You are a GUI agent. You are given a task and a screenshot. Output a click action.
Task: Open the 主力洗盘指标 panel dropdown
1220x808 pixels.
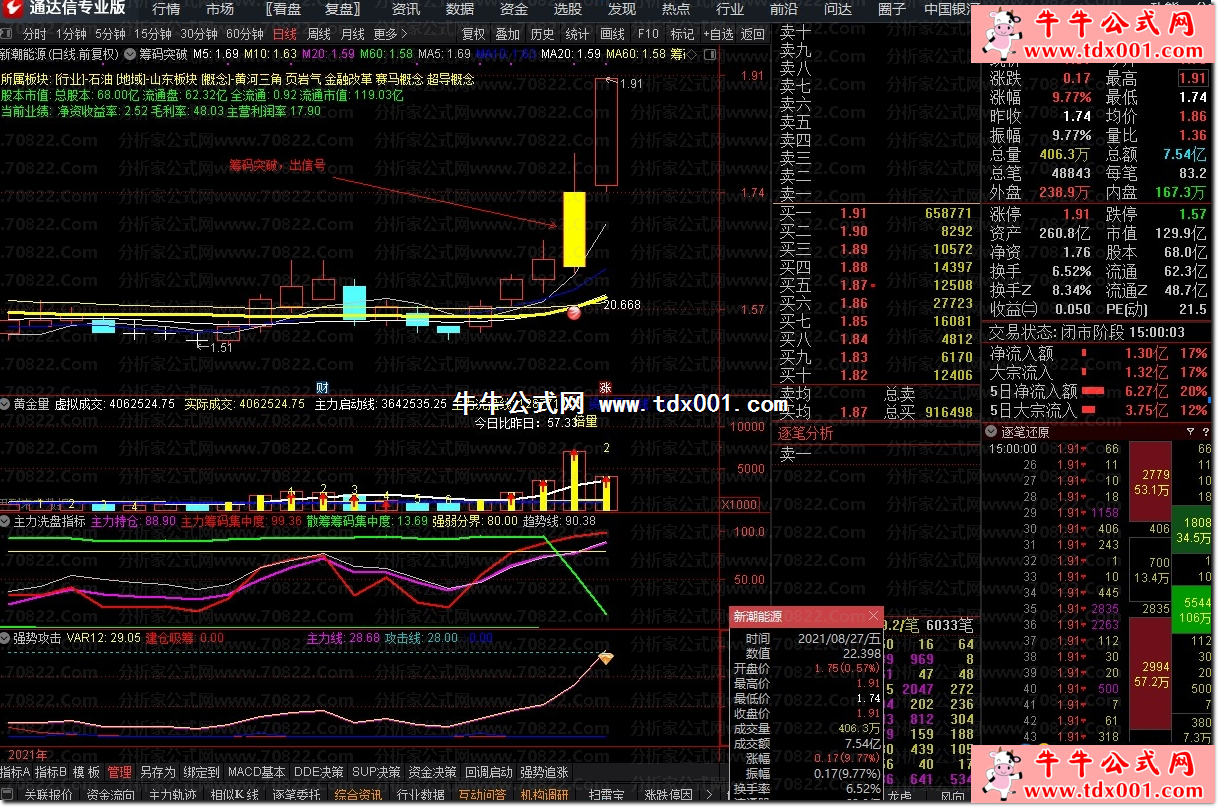point(6,521)
